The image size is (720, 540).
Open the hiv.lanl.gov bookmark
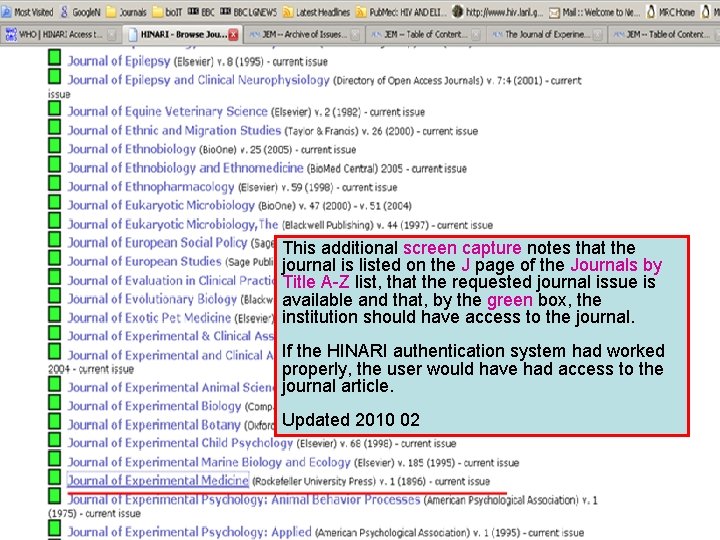point(498,12)
